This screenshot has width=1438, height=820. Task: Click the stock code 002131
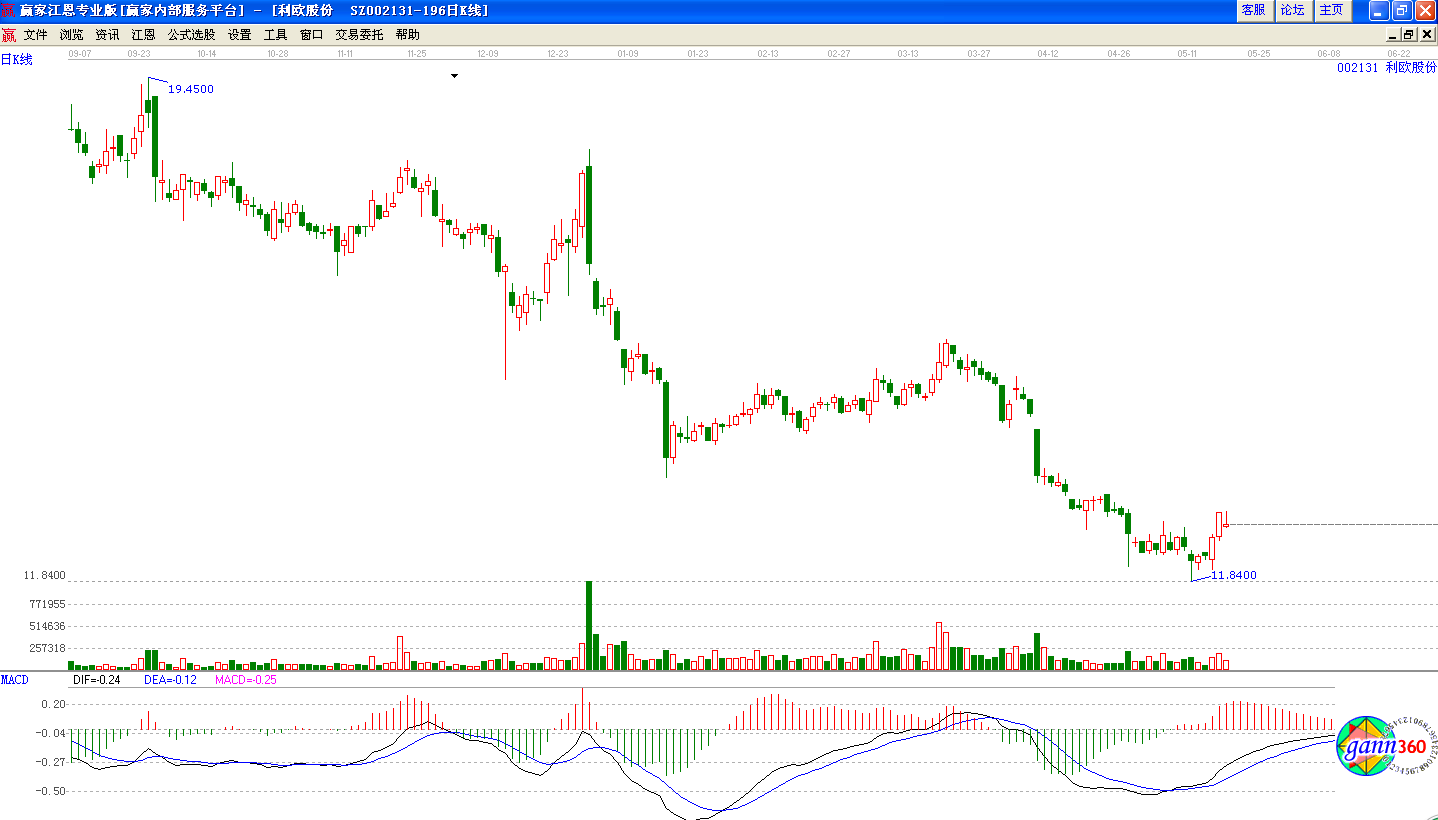1358,68
